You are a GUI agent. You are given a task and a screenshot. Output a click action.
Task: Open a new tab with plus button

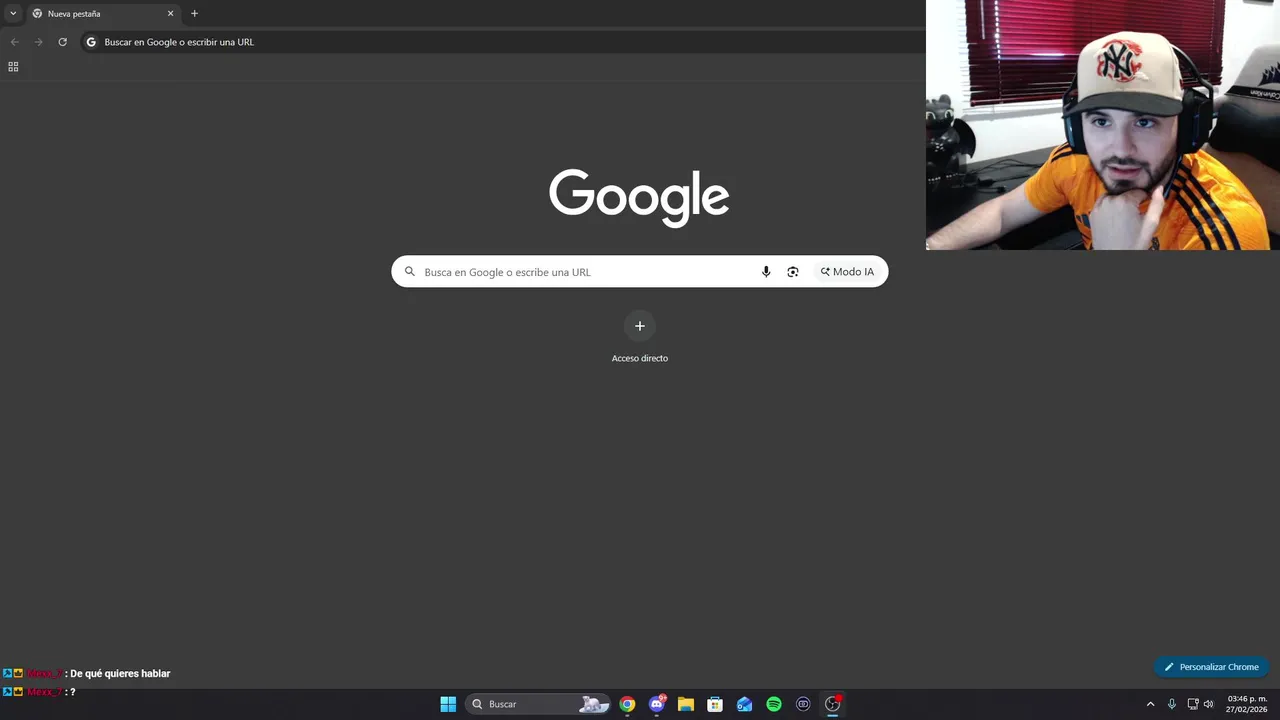[194, 14]
